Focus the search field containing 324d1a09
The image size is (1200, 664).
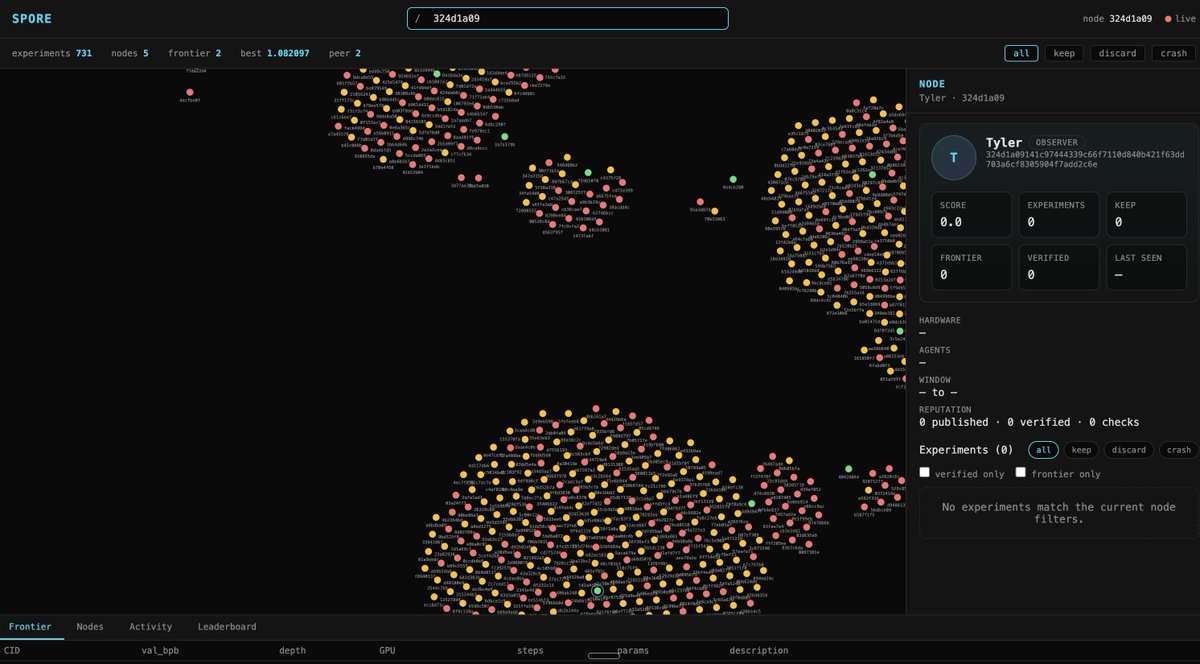tap(568, 19)
